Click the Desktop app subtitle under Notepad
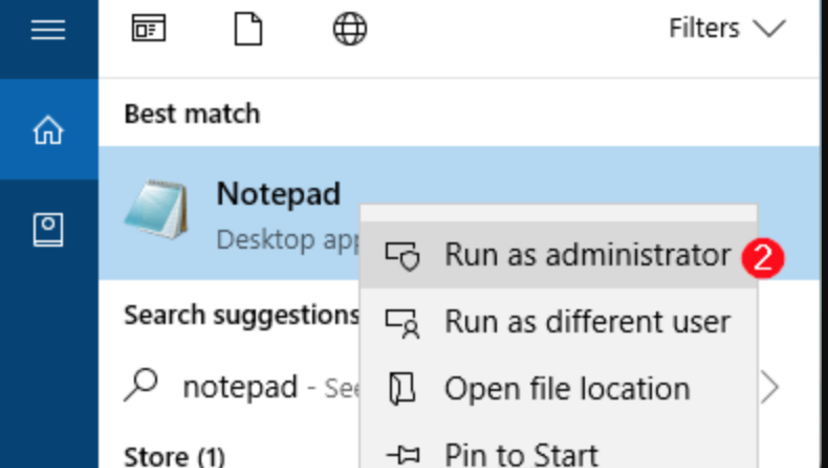 tap(288, 240)
